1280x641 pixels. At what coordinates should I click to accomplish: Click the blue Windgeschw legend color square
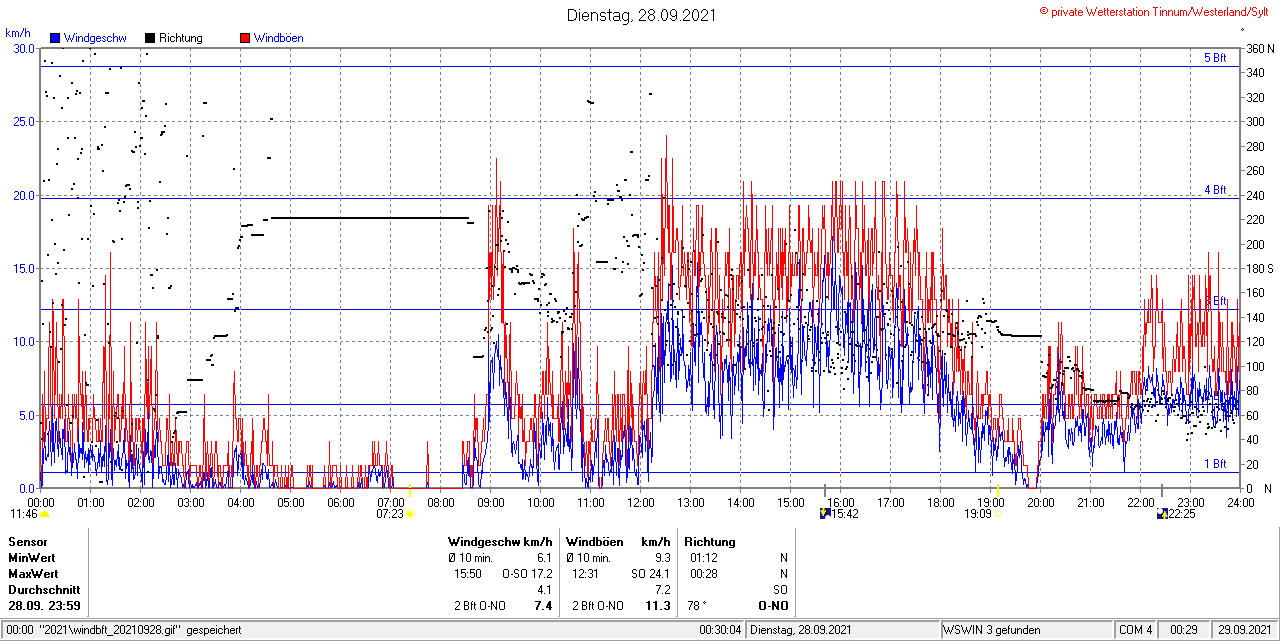click(55, 38)
